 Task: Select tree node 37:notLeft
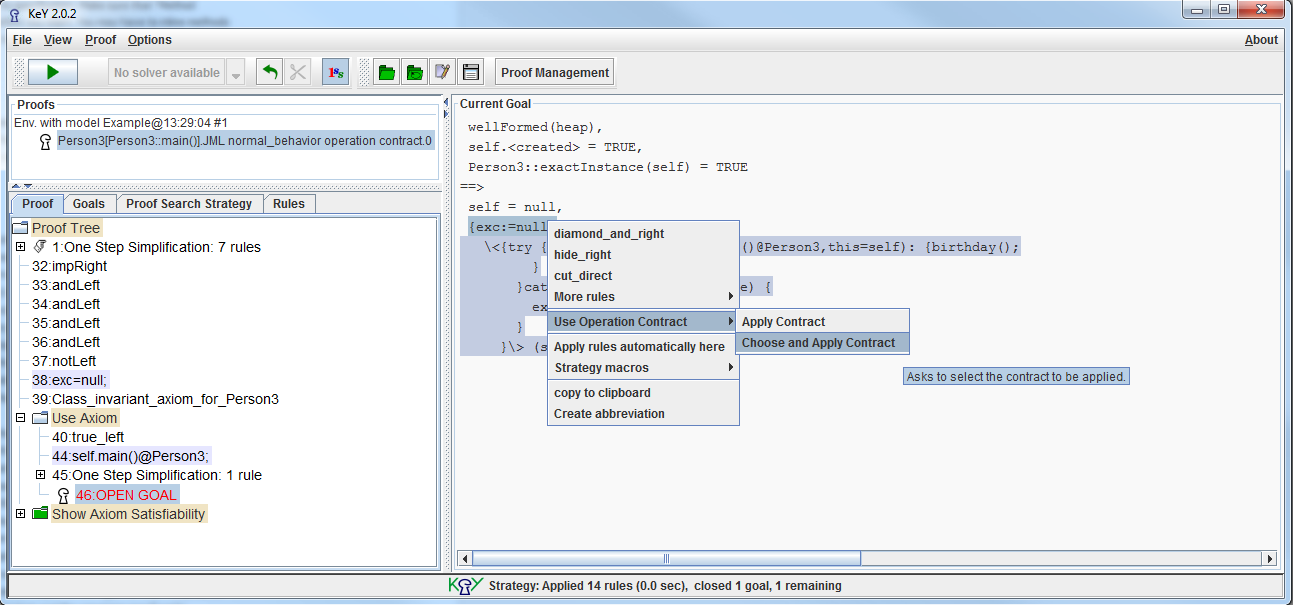point(64,361)
